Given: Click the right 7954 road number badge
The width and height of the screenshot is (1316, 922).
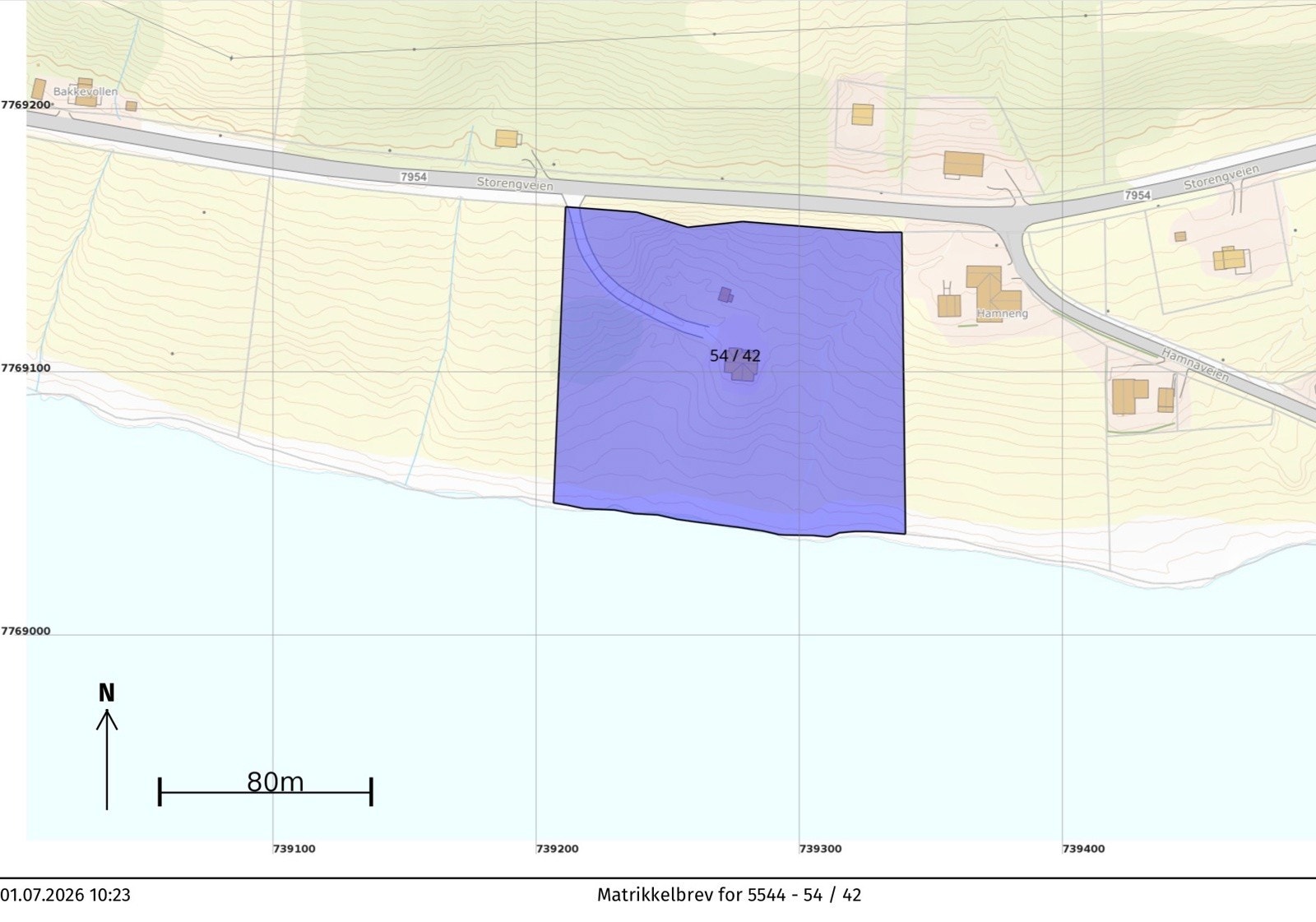Looking at the screenshot, I should pyautogui.click(x=1138, y=195).
